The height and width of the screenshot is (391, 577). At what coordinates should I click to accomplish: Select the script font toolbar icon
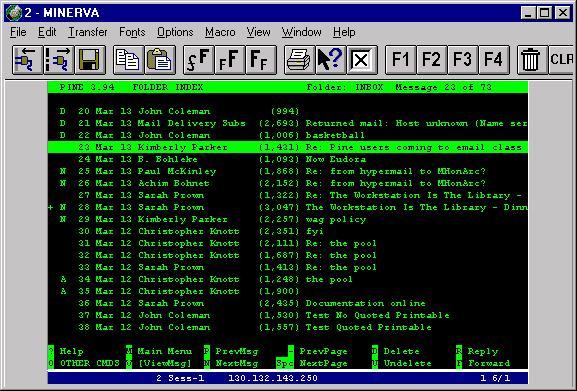pyautogui.click(x=198, y=60)
